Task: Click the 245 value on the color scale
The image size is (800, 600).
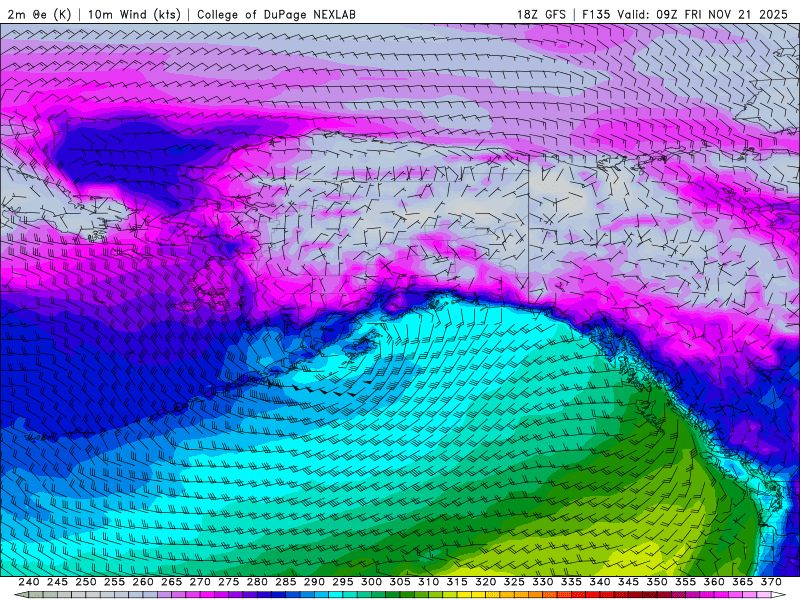Action: pos(57,582)
